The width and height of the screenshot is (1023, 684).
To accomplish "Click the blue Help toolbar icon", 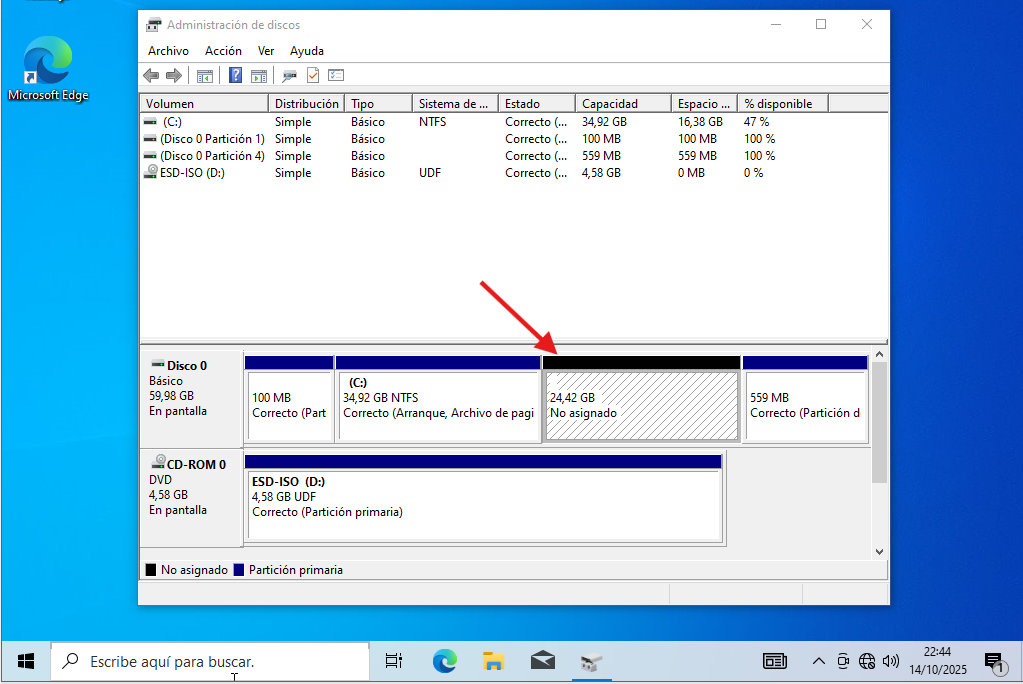I will [235, 75].
